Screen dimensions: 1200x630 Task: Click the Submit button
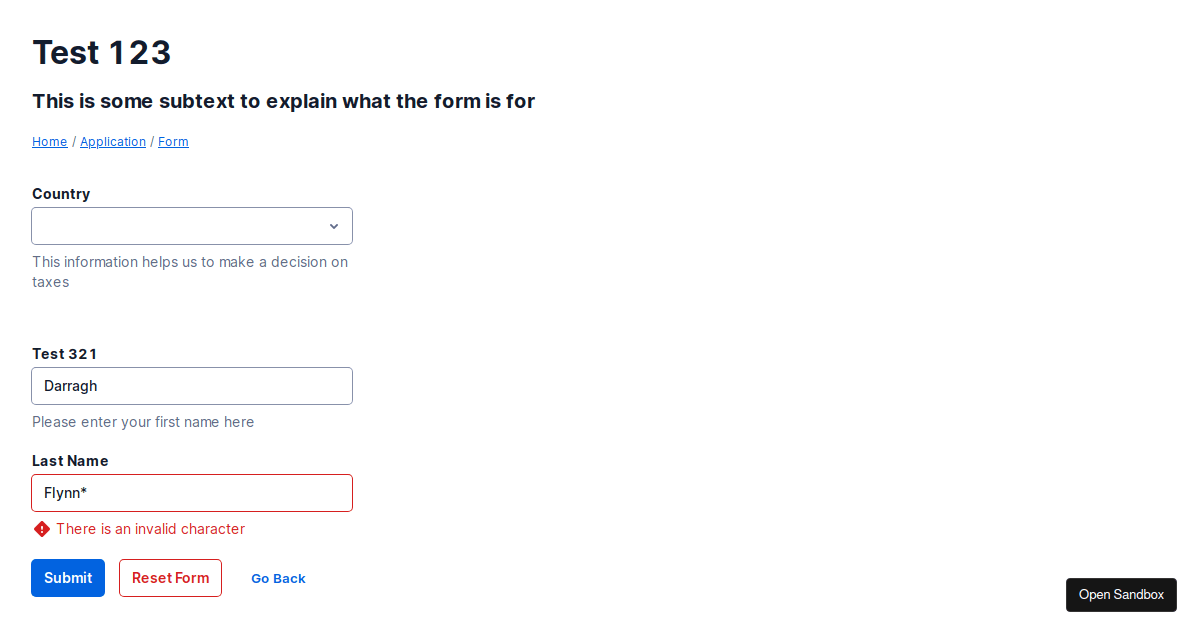click(67, 578)
